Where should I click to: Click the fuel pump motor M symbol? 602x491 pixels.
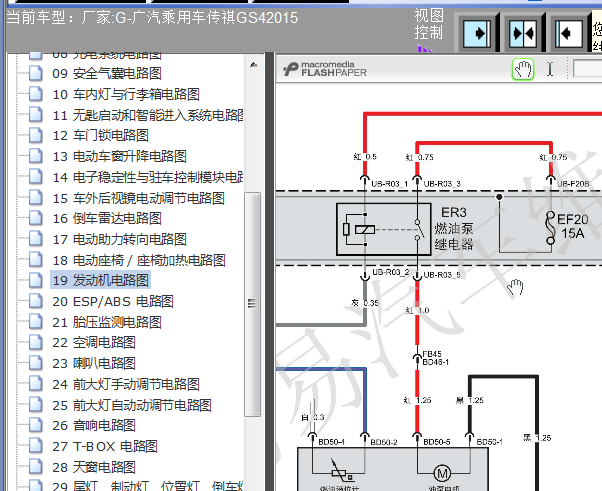442,473
